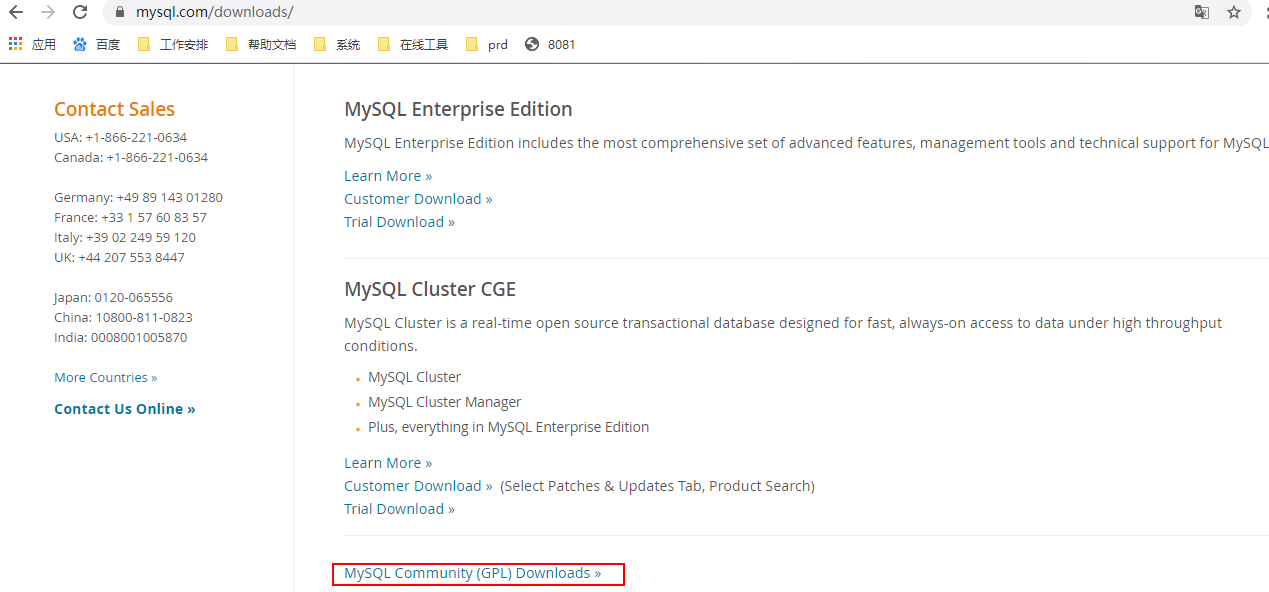Screen dimensions: 1269x592
Task: View site info via the padlock icon
Action: click(x=119, y=13)
